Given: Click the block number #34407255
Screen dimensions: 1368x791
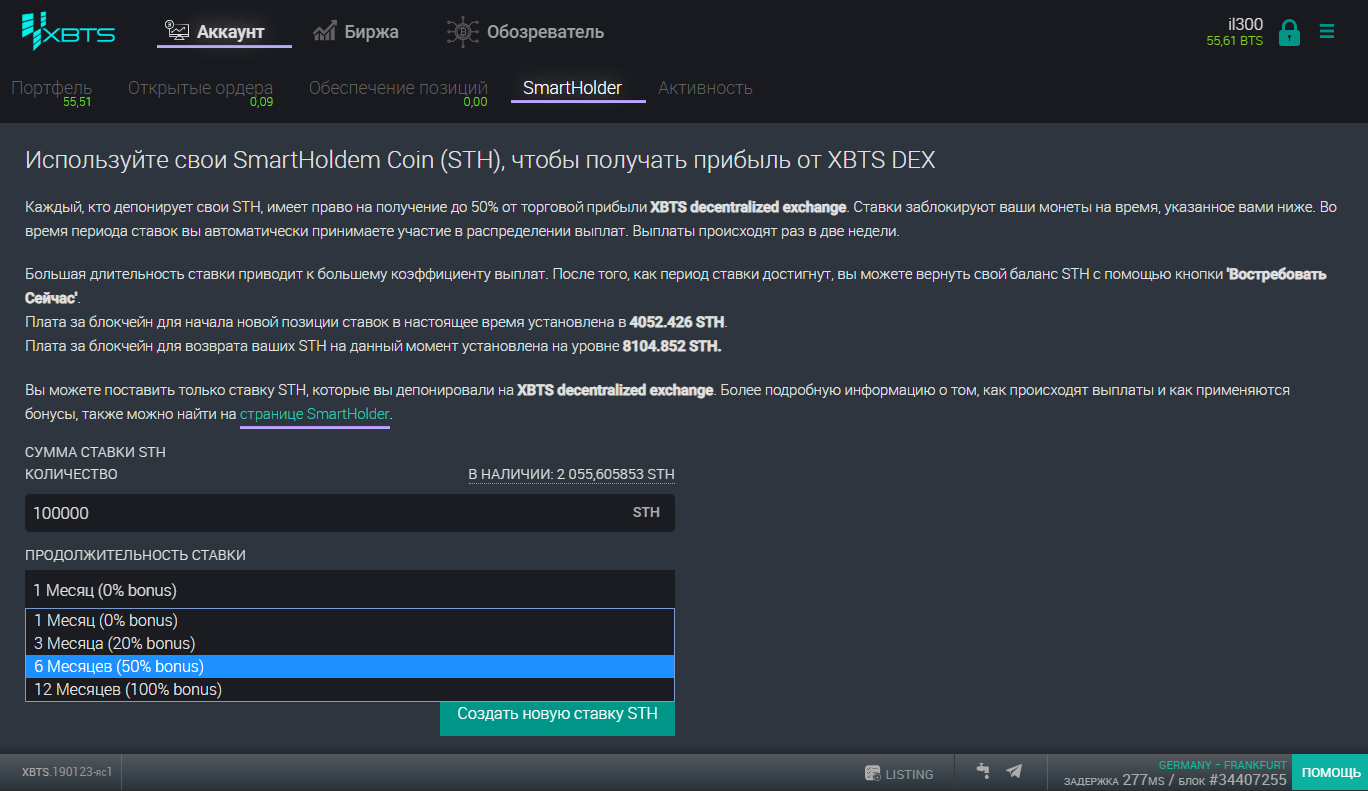Looking at the screenshot, I should click(1248, 780).
